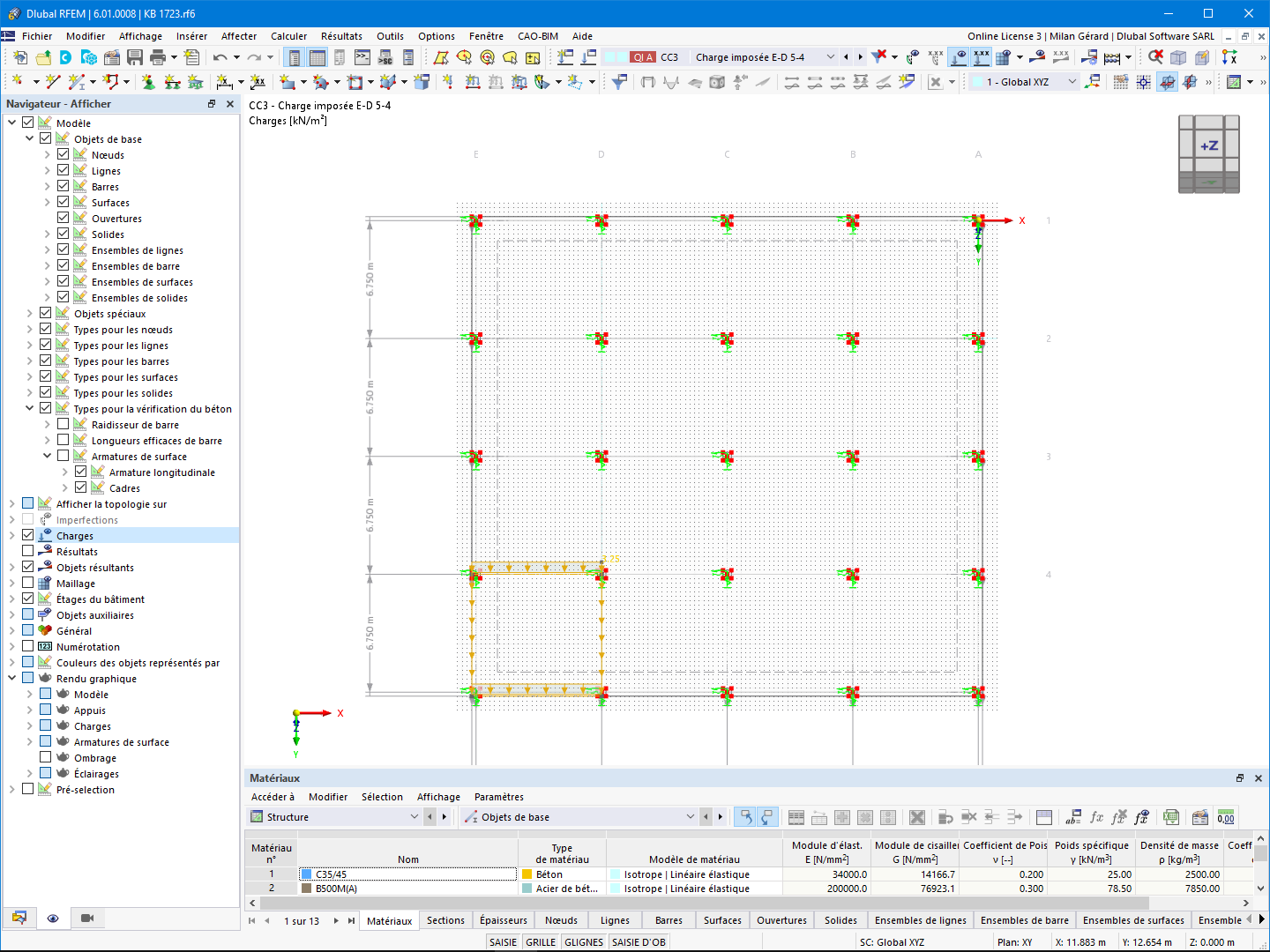Go to next load case with right arrow
Viewport: 1270px width, 952px height.
coord(861,57)
